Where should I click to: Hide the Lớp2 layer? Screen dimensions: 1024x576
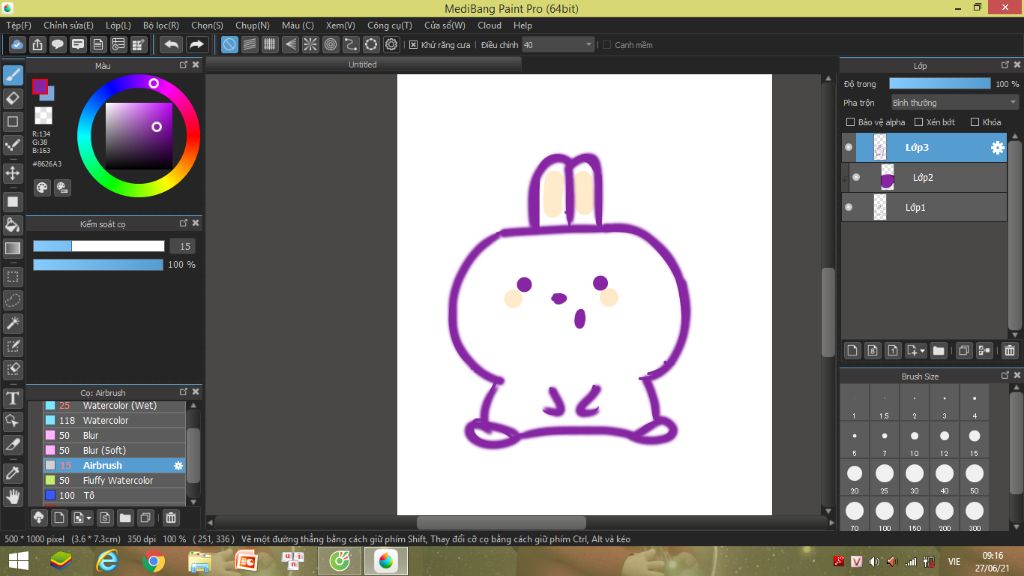856,178
